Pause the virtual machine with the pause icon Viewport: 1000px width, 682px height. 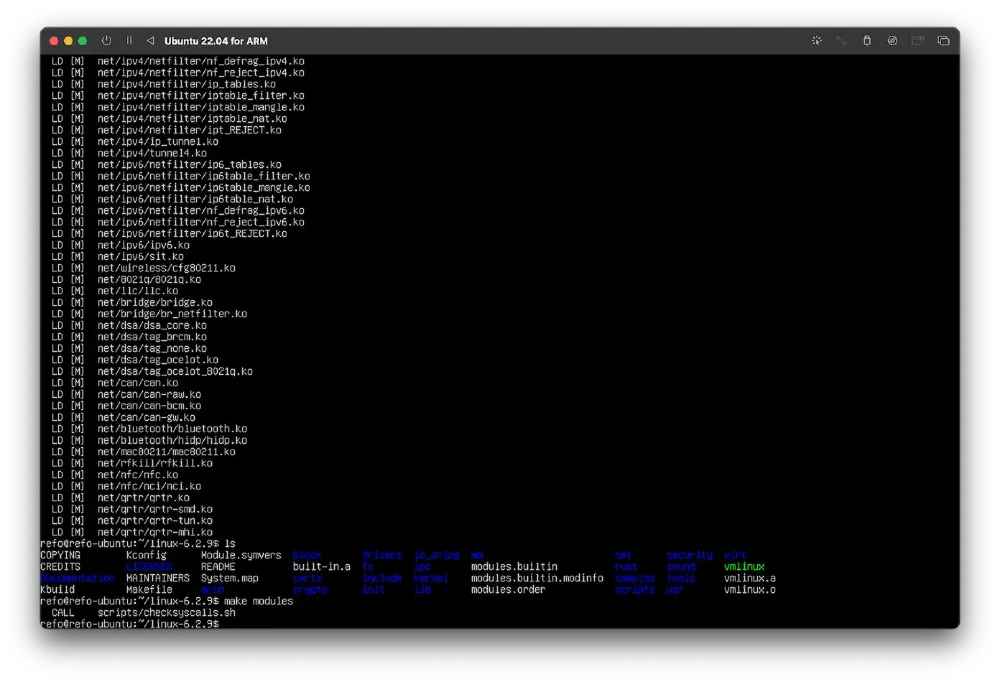tap(131, 41)
